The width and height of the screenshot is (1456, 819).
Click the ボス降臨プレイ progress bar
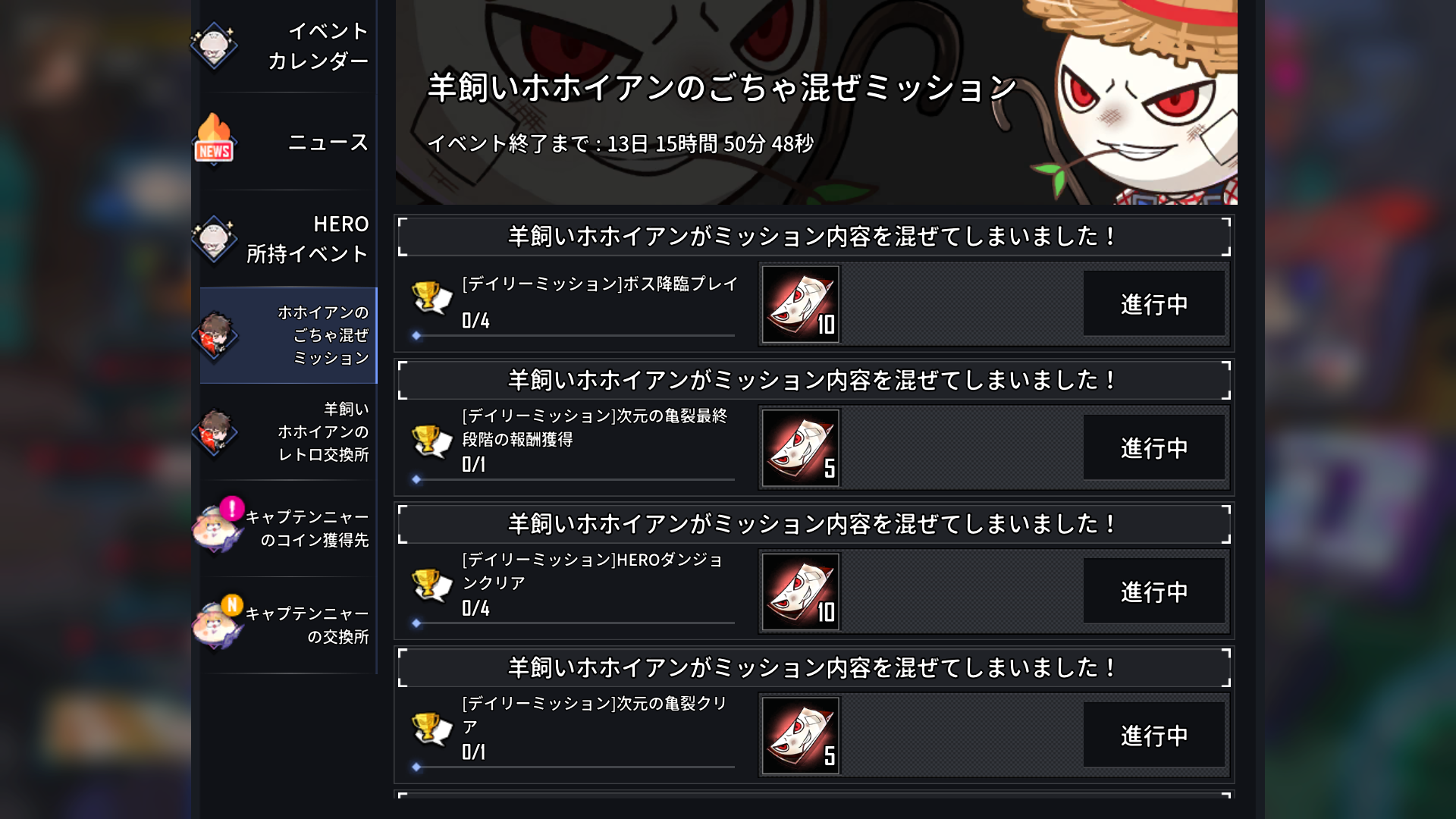pos(574,335)
